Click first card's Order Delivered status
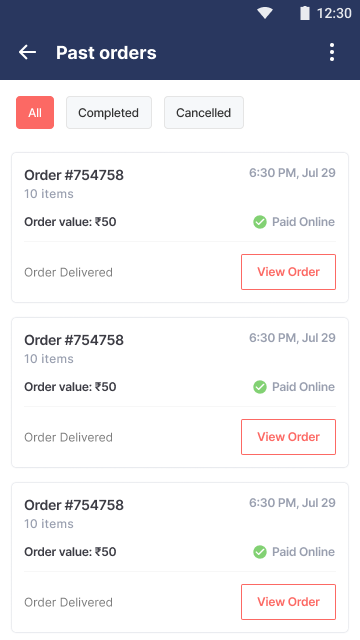360x640 pixels. point(69,272)
